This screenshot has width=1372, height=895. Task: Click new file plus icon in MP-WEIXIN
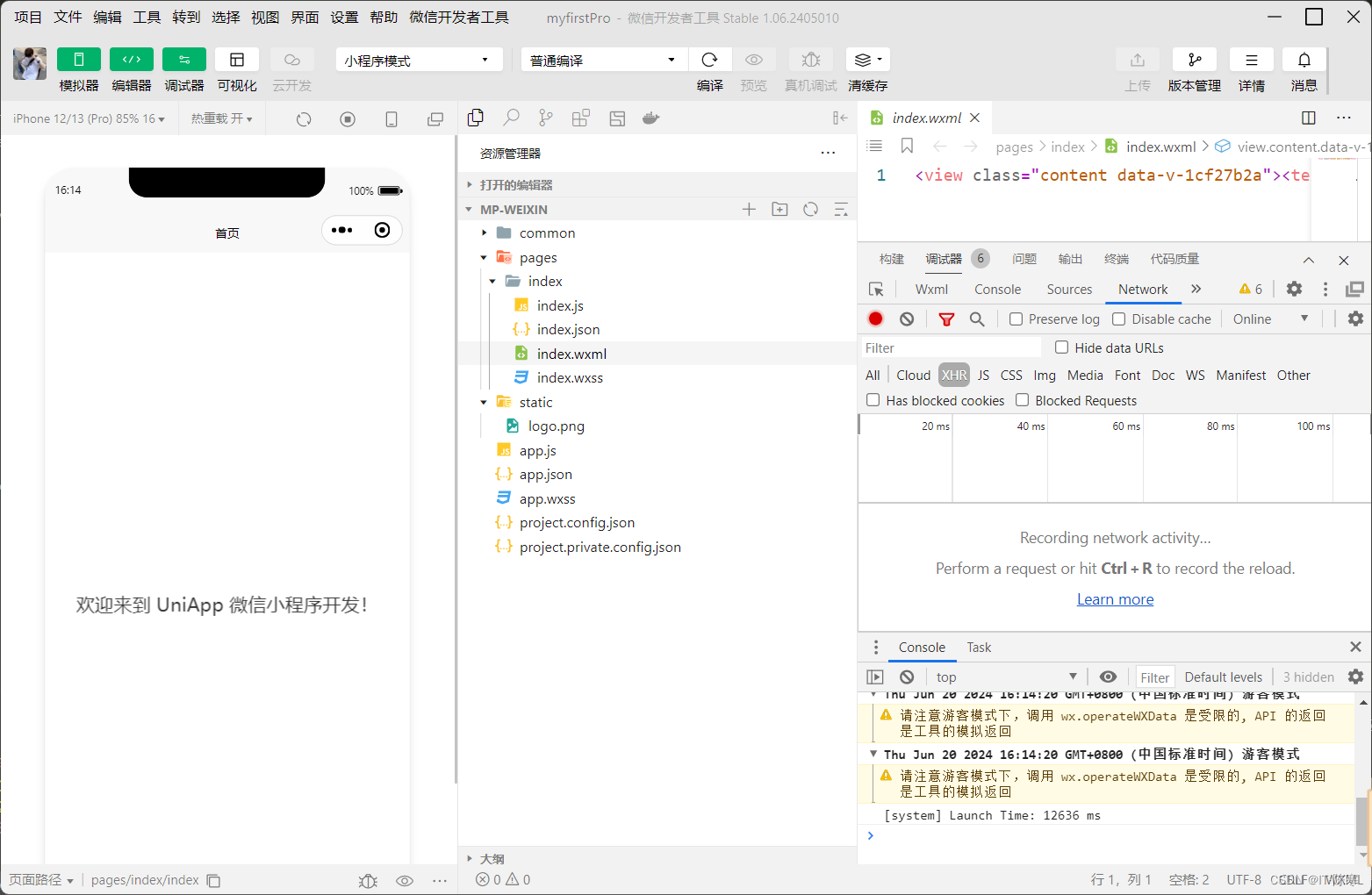[x=749, y=209]
